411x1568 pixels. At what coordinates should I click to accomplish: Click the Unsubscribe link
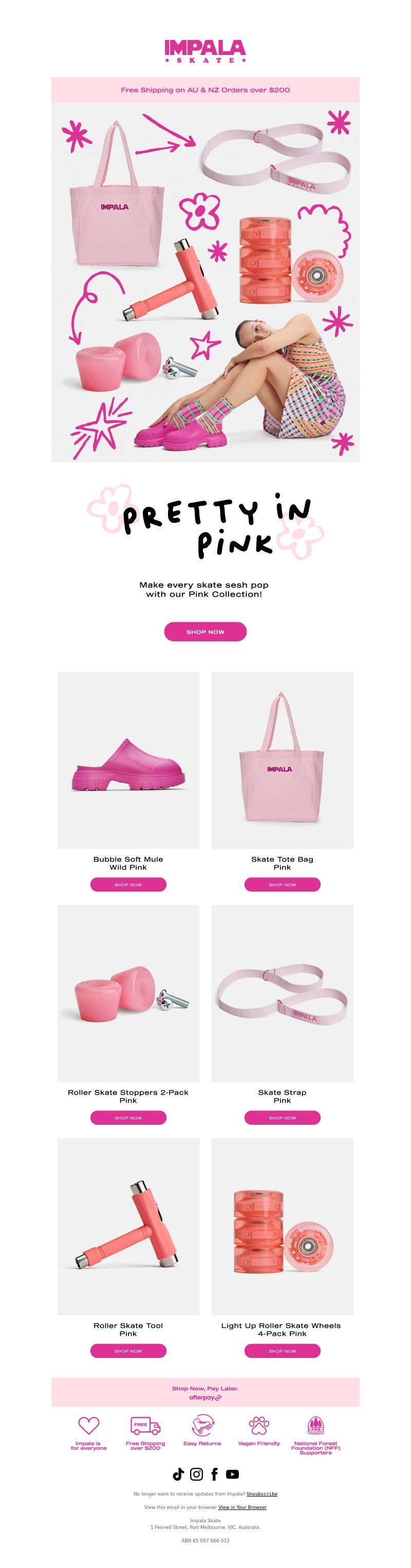click(262, 1494)
